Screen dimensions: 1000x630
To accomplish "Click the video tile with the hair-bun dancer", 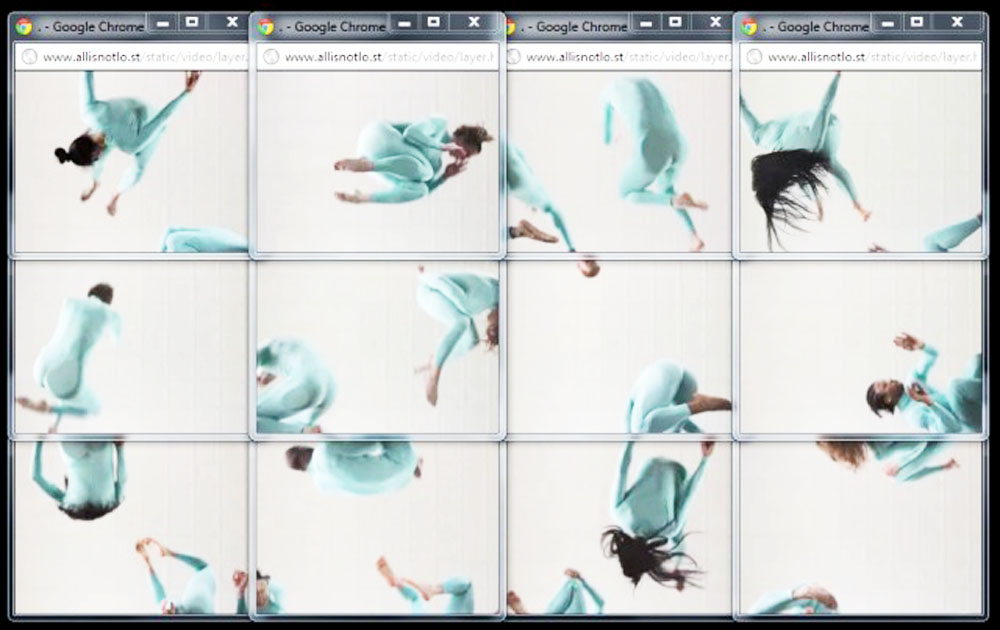I will (131, 161).
